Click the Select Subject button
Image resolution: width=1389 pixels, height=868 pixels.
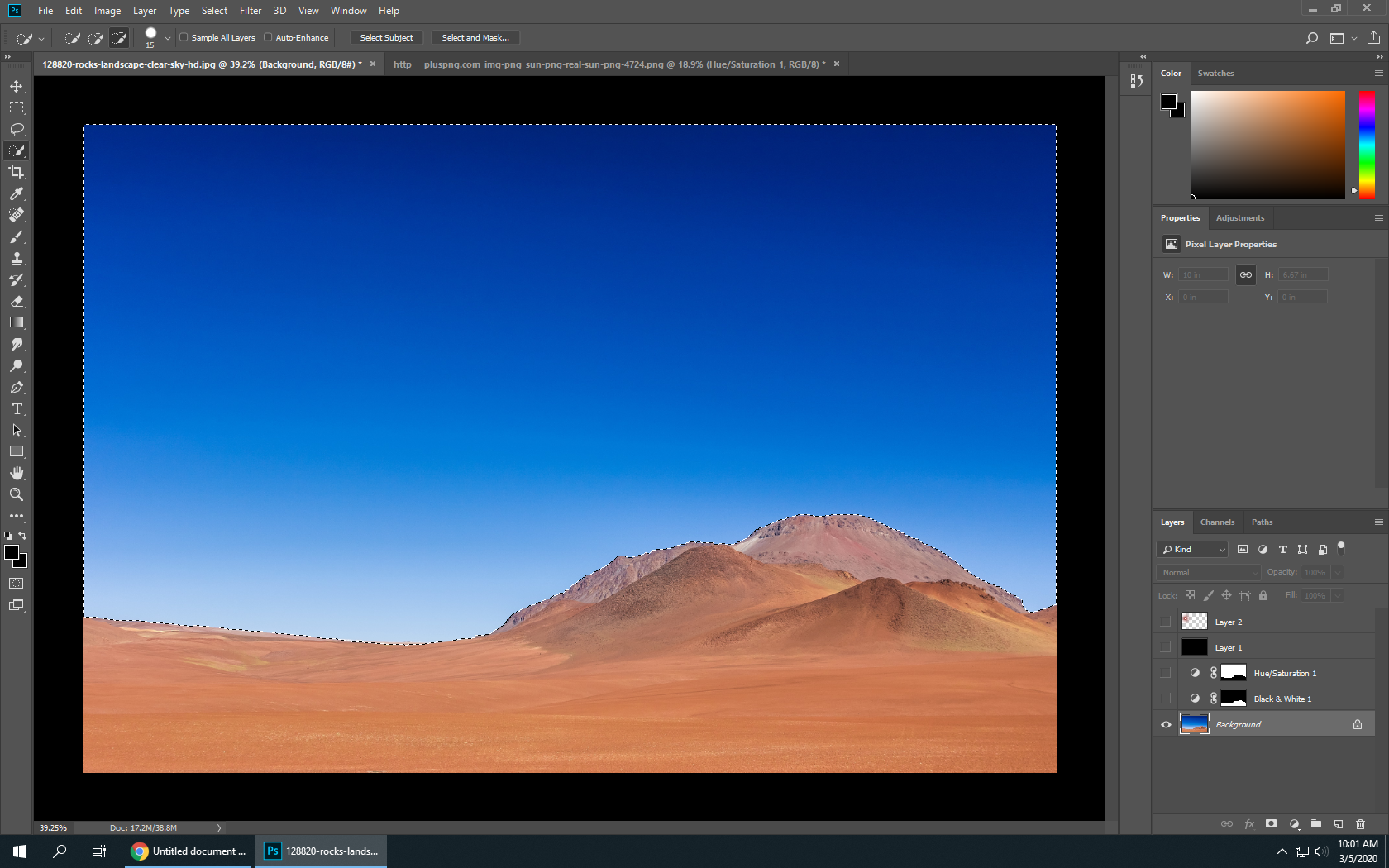click(386, 38)
